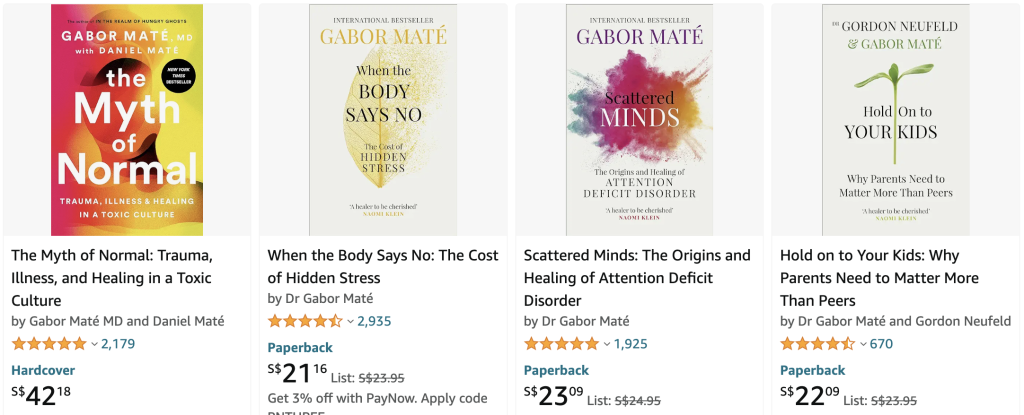This screenshot has height=415, width=1024.
Task: Click star rating of The Myth of Normal
Action: pyautogui.click(x=49, y=344)
